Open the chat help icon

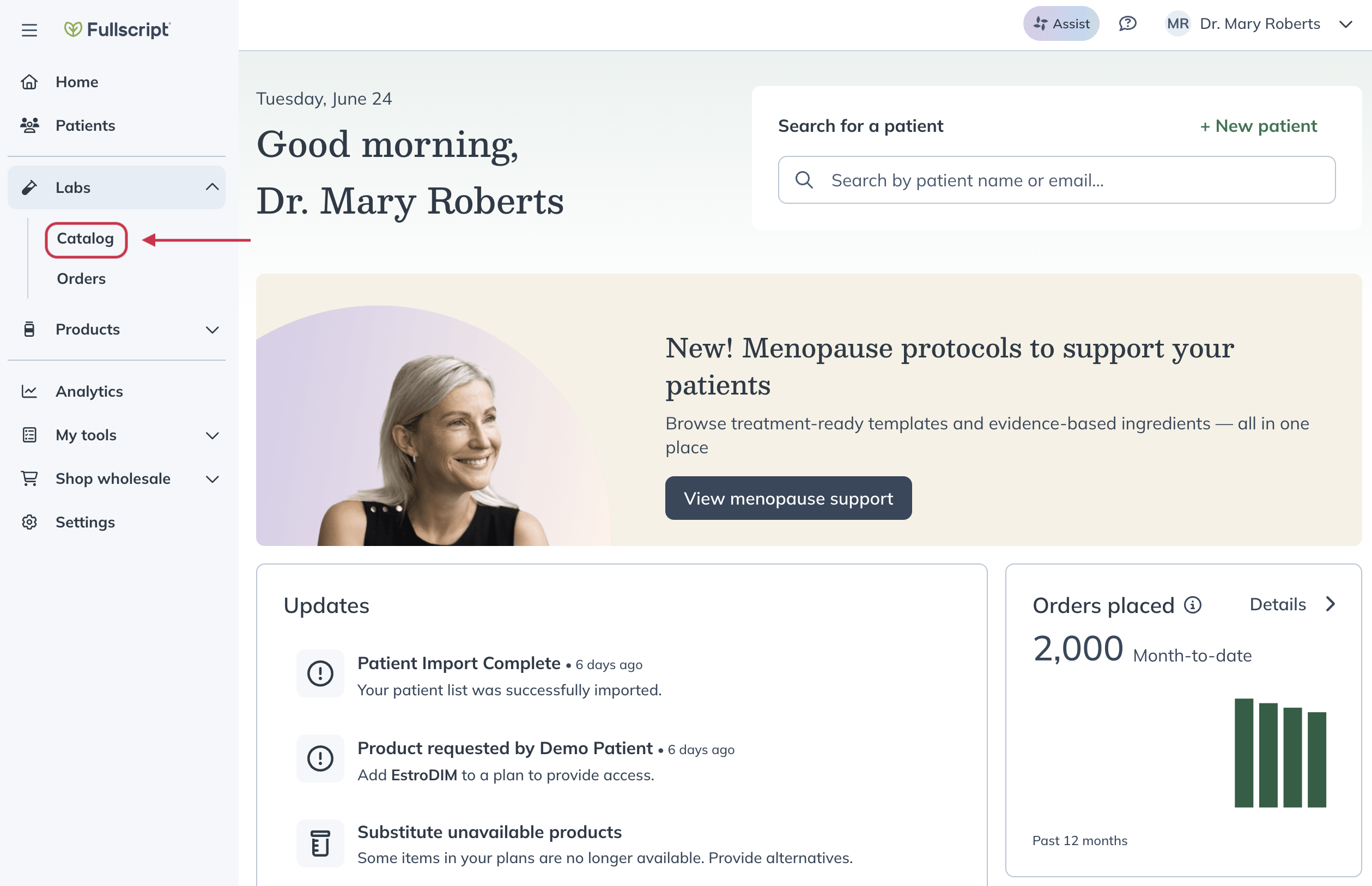[x=1127, y=23]
